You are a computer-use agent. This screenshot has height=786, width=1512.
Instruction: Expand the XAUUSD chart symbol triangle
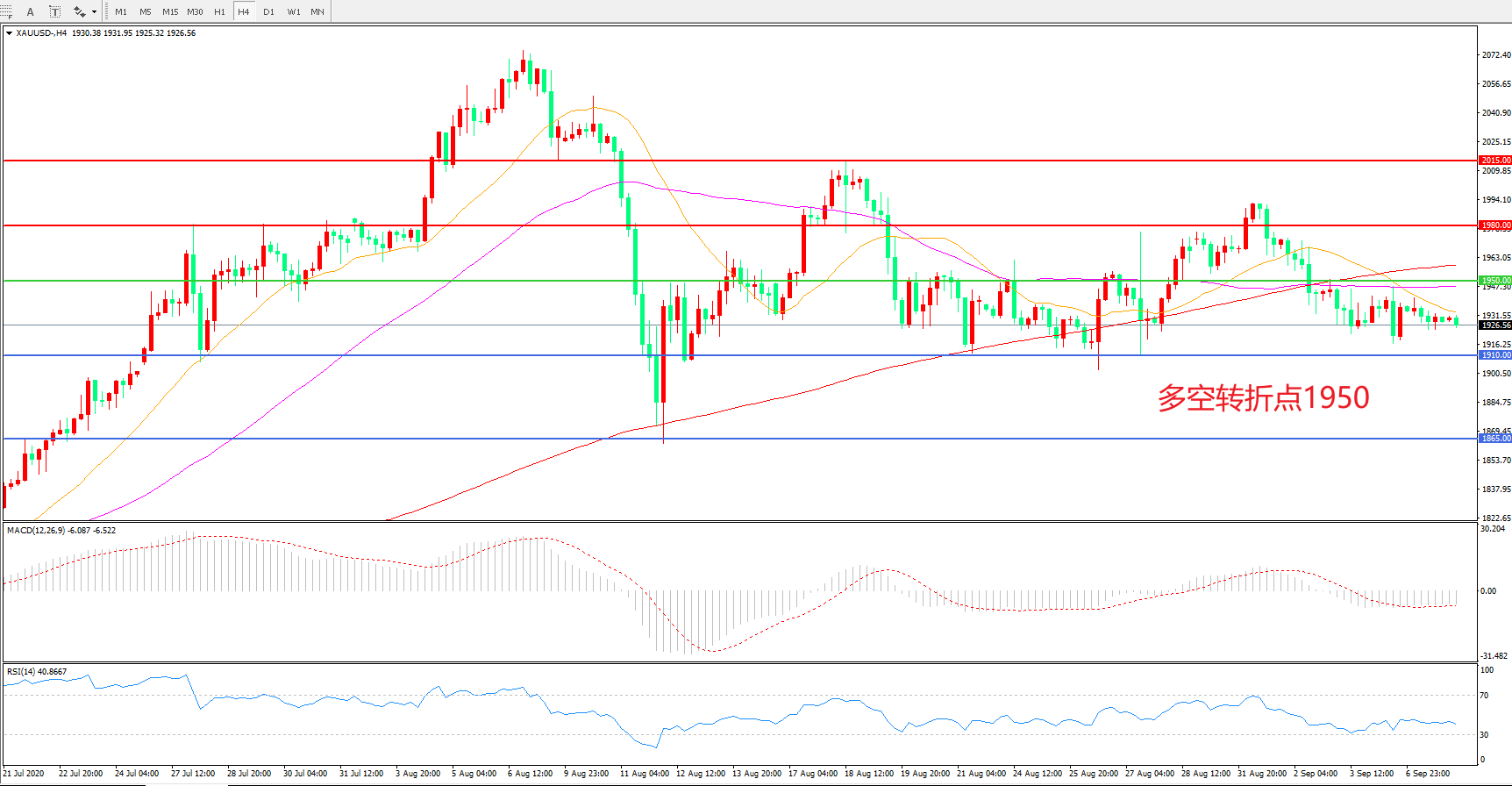[x=9, y=33]
